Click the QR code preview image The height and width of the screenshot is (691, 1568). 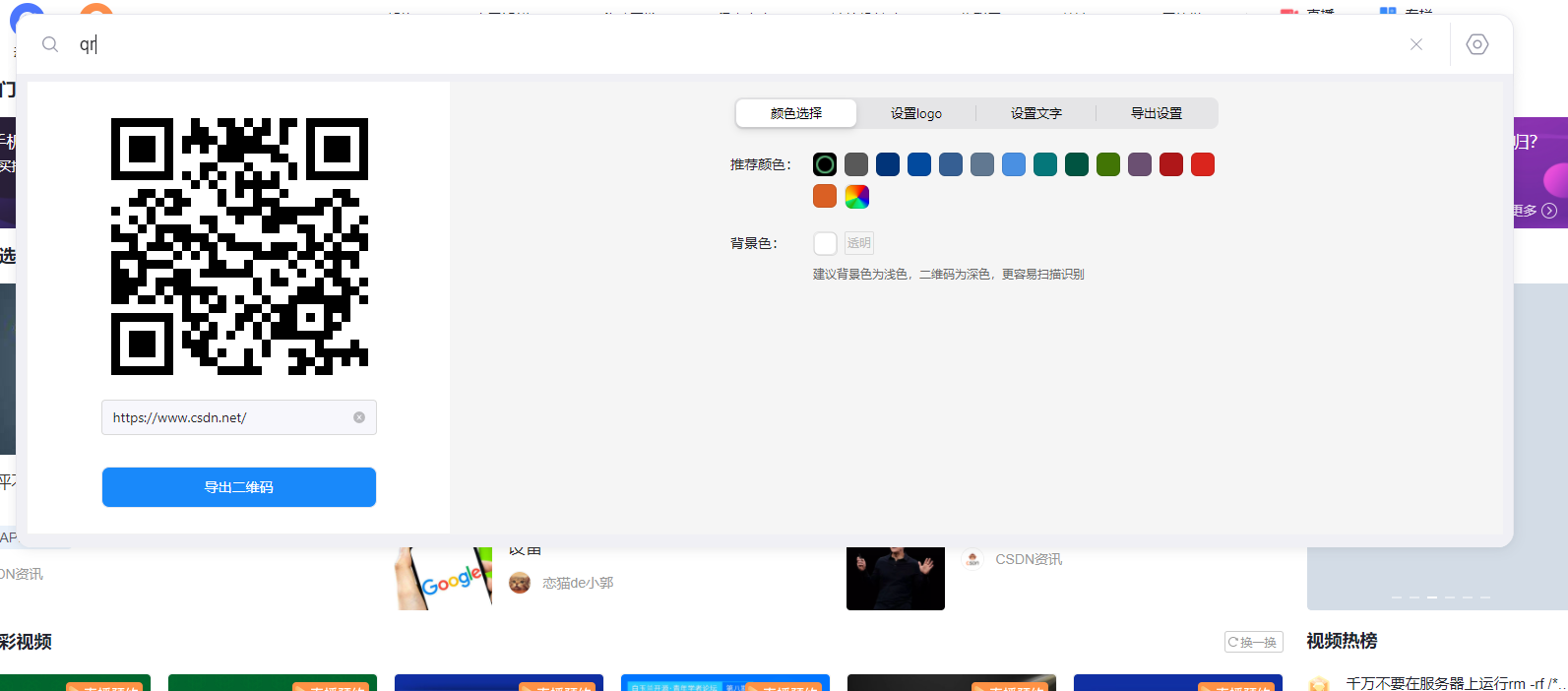(239, 246)
